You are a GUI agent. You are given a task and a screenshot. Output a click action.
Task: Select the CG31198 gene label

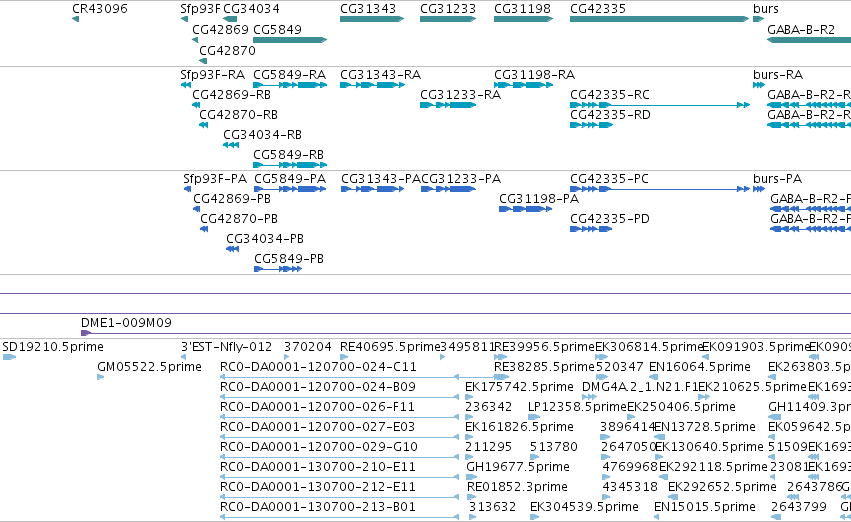pyautogui.click(x=522, y=9)
